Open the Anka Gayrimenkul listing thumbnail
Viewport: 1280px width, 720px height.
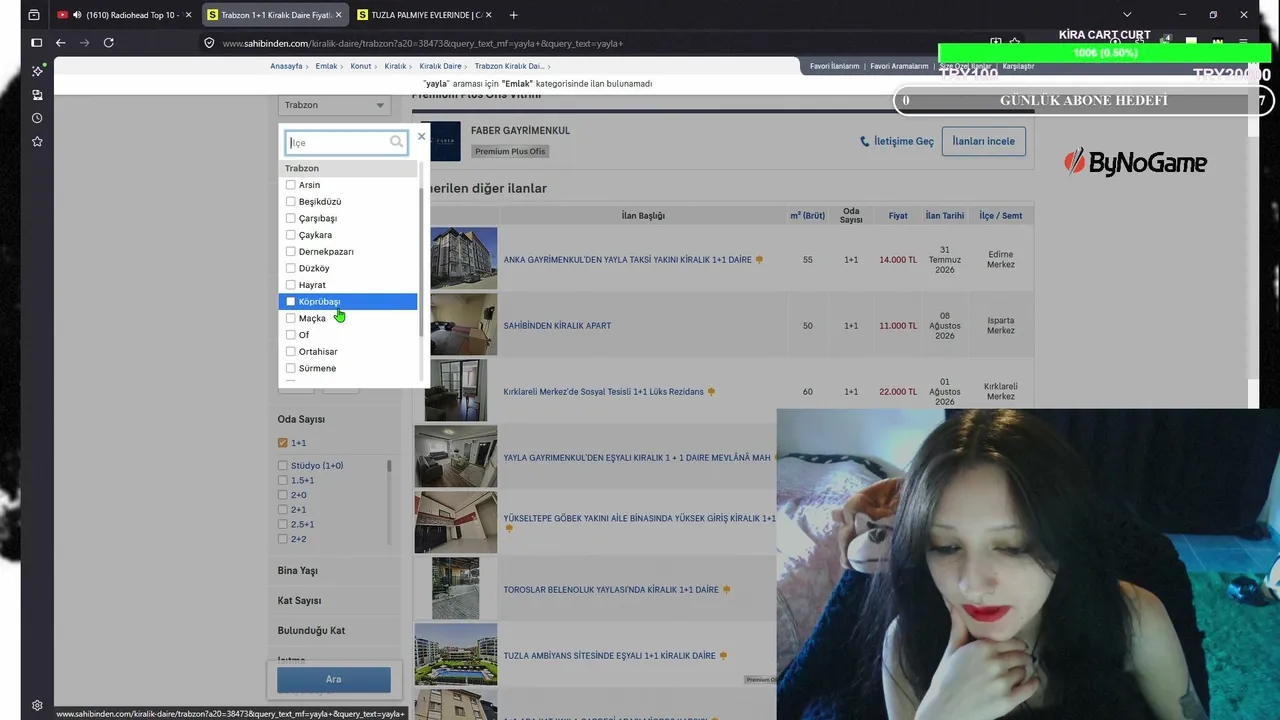[x=463, y=259]
